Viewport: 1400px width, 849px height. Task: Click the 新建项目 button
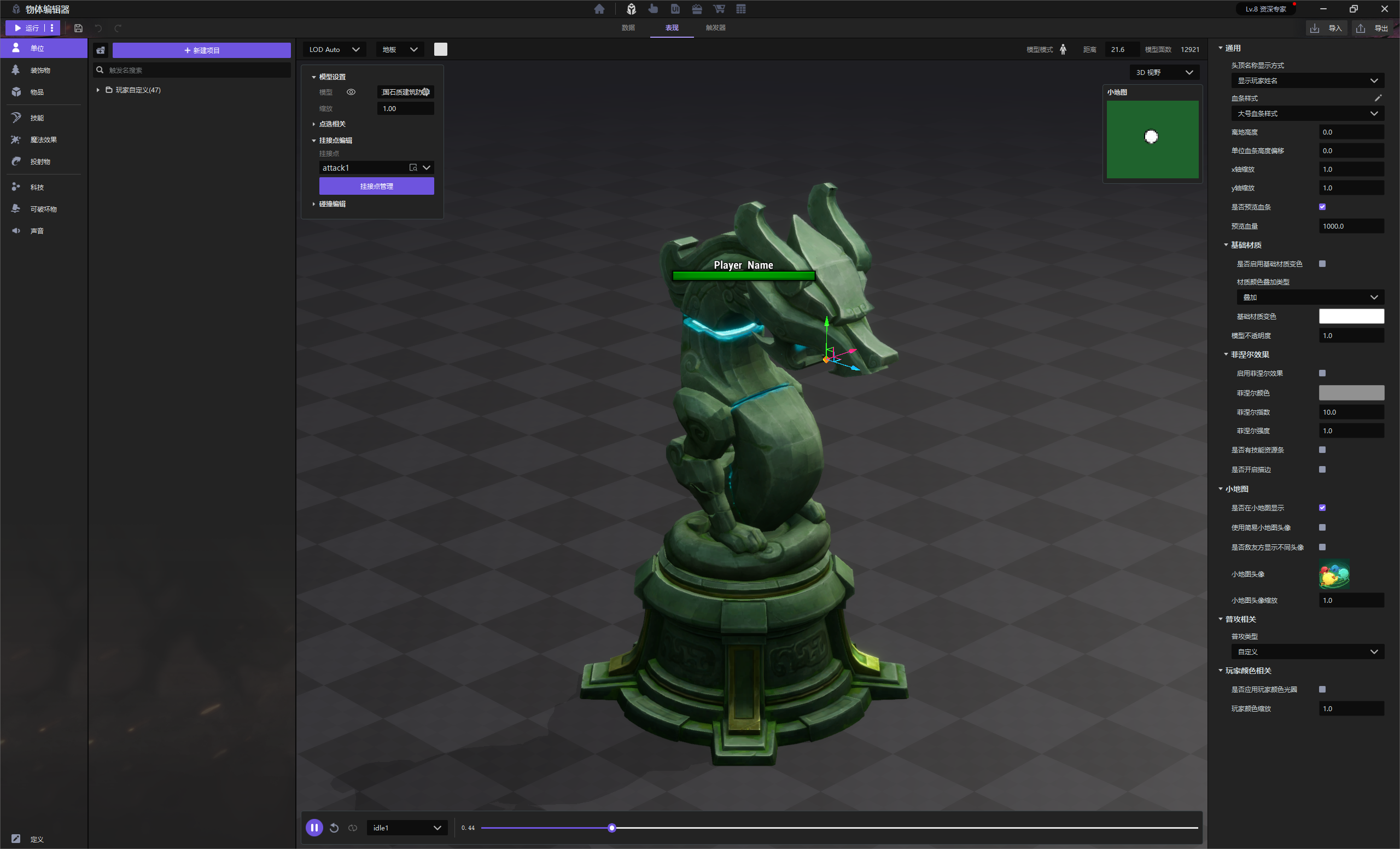tap(202, 50)
